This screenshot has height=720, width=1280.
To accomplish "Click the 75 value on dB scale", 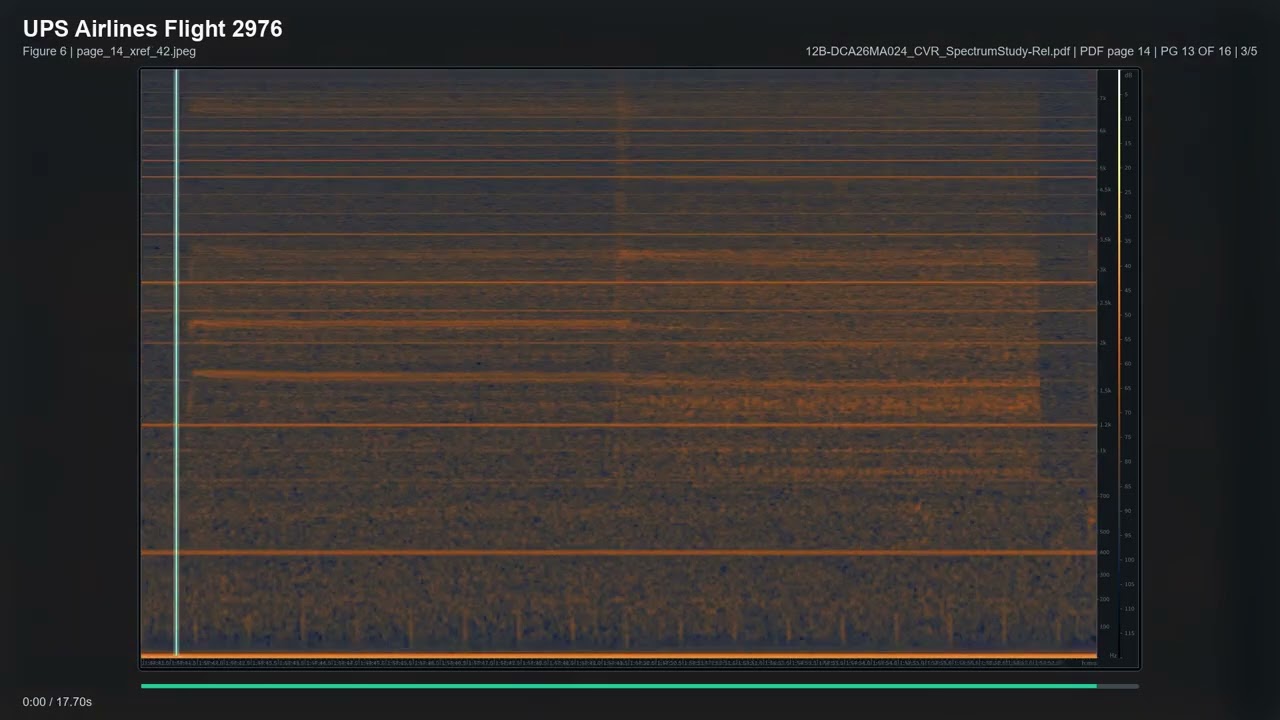I will point(1128,437).
